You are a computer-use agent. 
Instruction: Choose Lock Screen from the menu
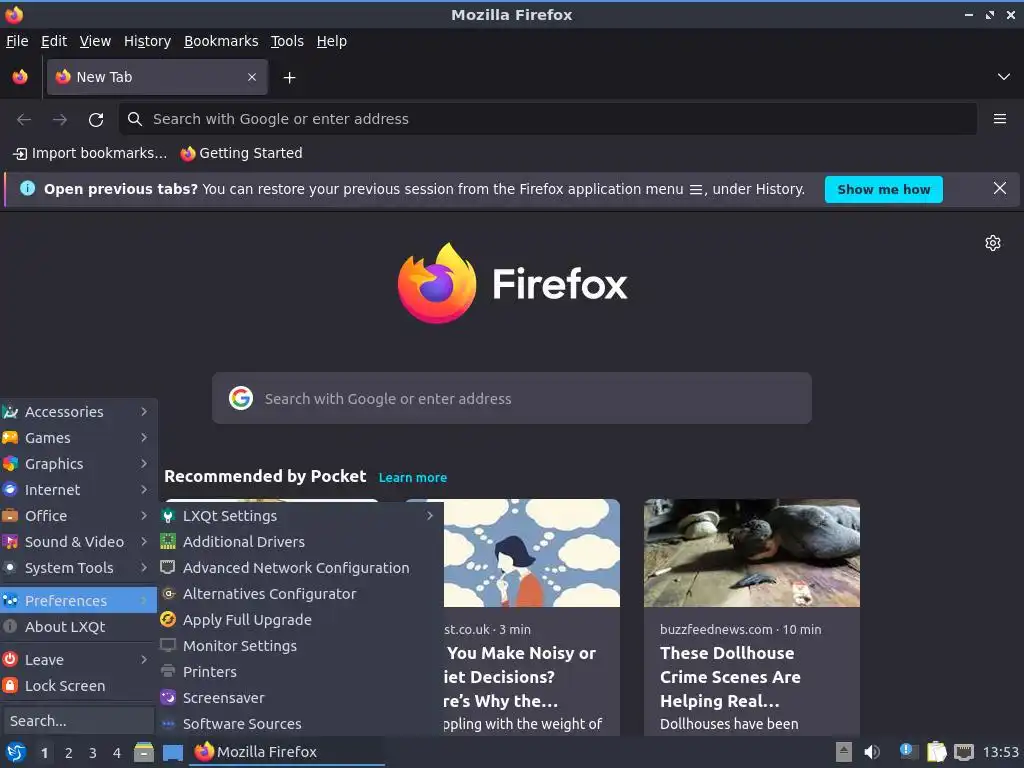[x=78, y=686]
